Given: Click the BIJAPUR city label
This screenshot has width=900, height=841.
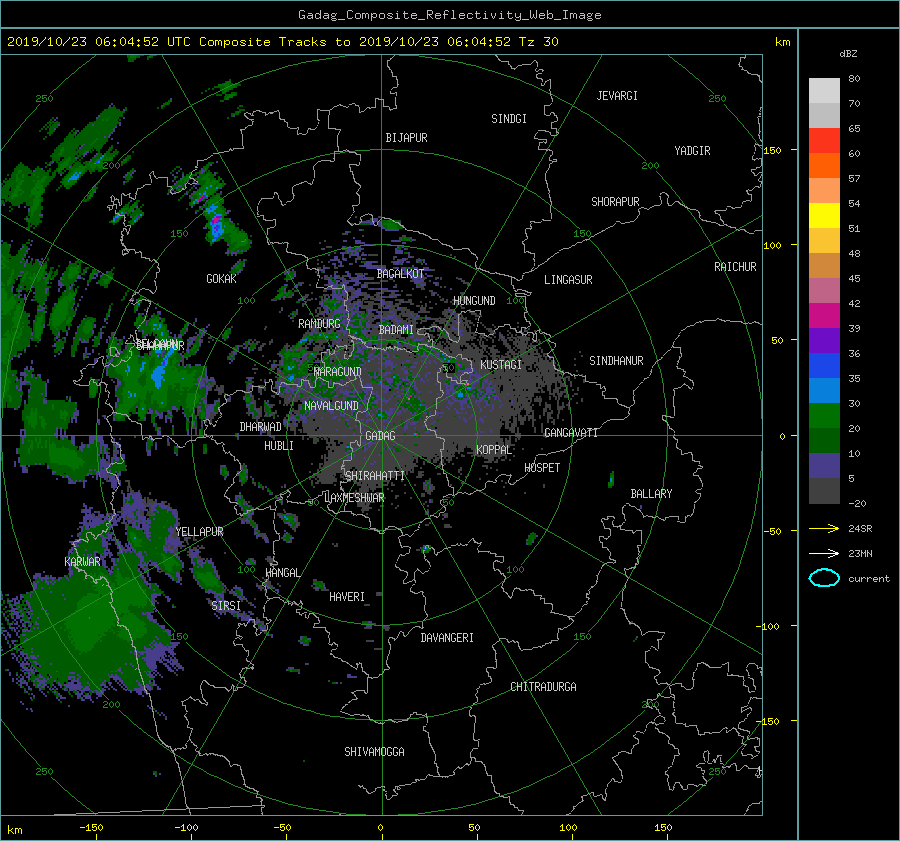Looking at the screenshot, I should tap(406, 138).
